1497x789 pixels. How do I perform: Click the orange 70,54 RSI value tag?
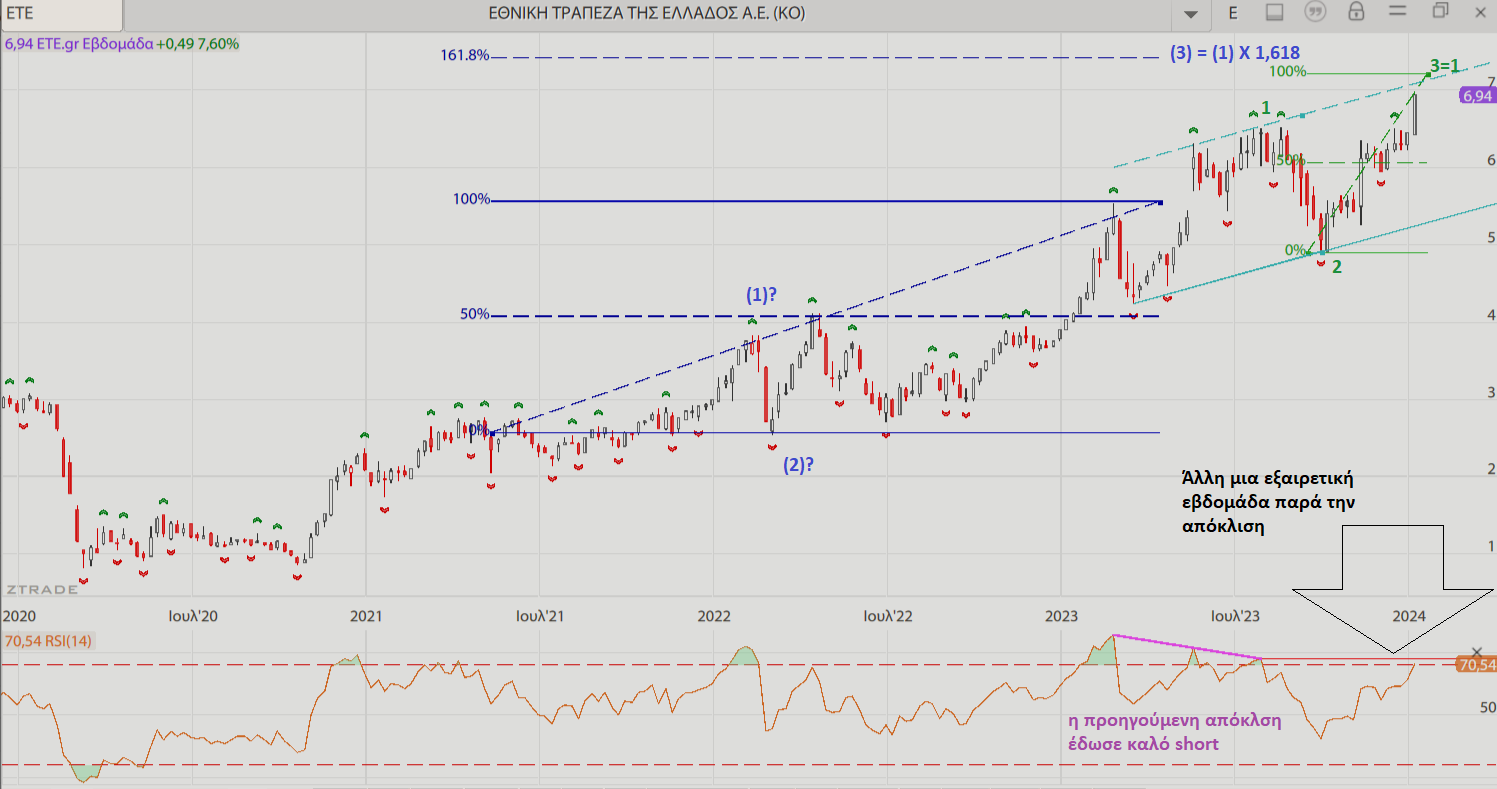coord(1477,664)
